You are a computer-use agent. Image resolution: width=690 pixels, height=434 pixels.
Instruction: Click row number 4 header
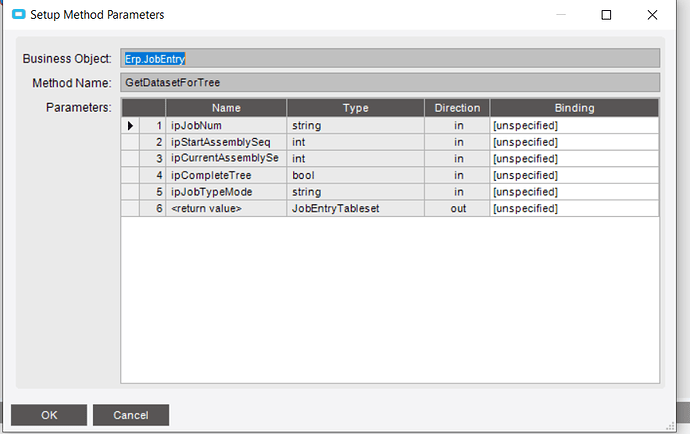coord(153,175)
